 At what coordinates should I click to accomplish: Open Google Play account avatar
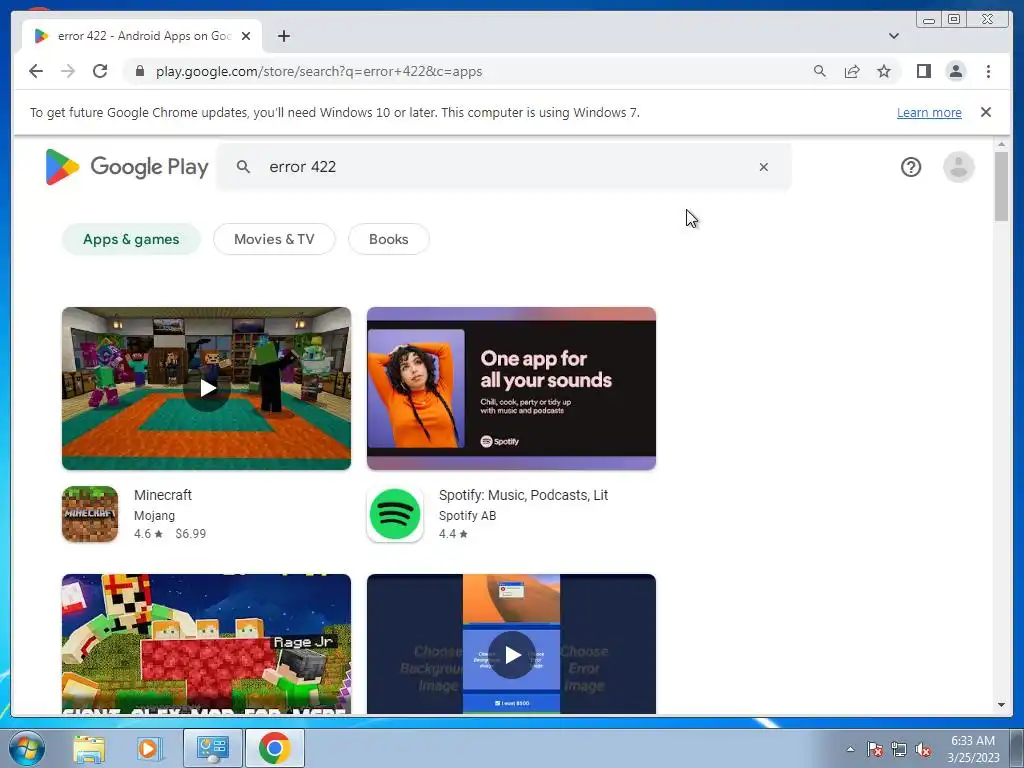pyautogui.click(x=959, y=167)
